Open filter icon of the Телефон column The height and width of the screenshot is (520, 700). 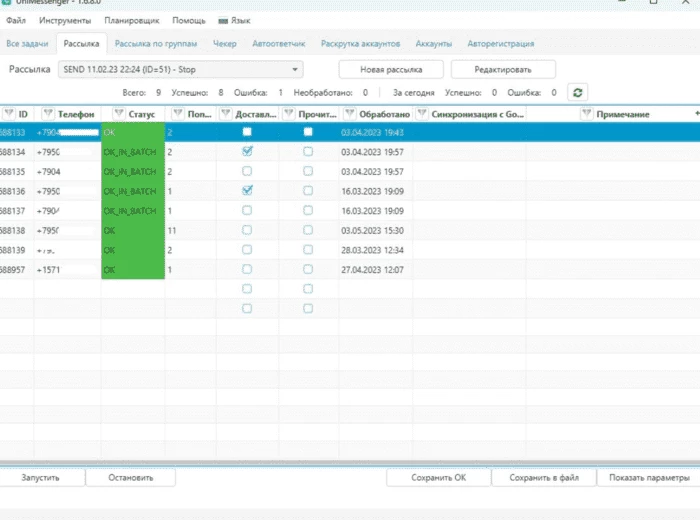click(x=48, y=114)
